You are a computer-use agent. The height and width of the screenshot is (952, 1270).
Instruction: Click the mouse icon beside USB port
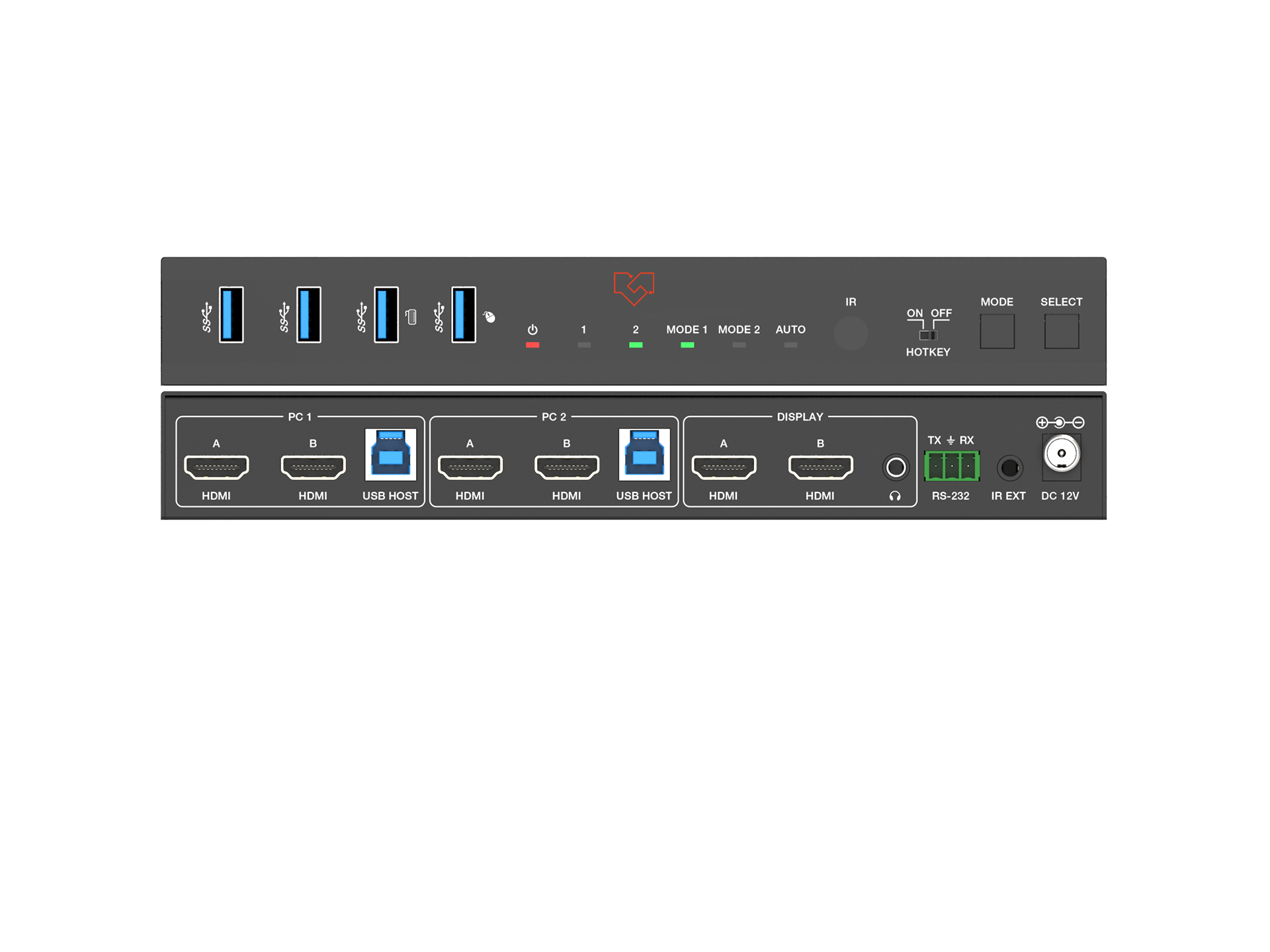(x=489, y=317)
